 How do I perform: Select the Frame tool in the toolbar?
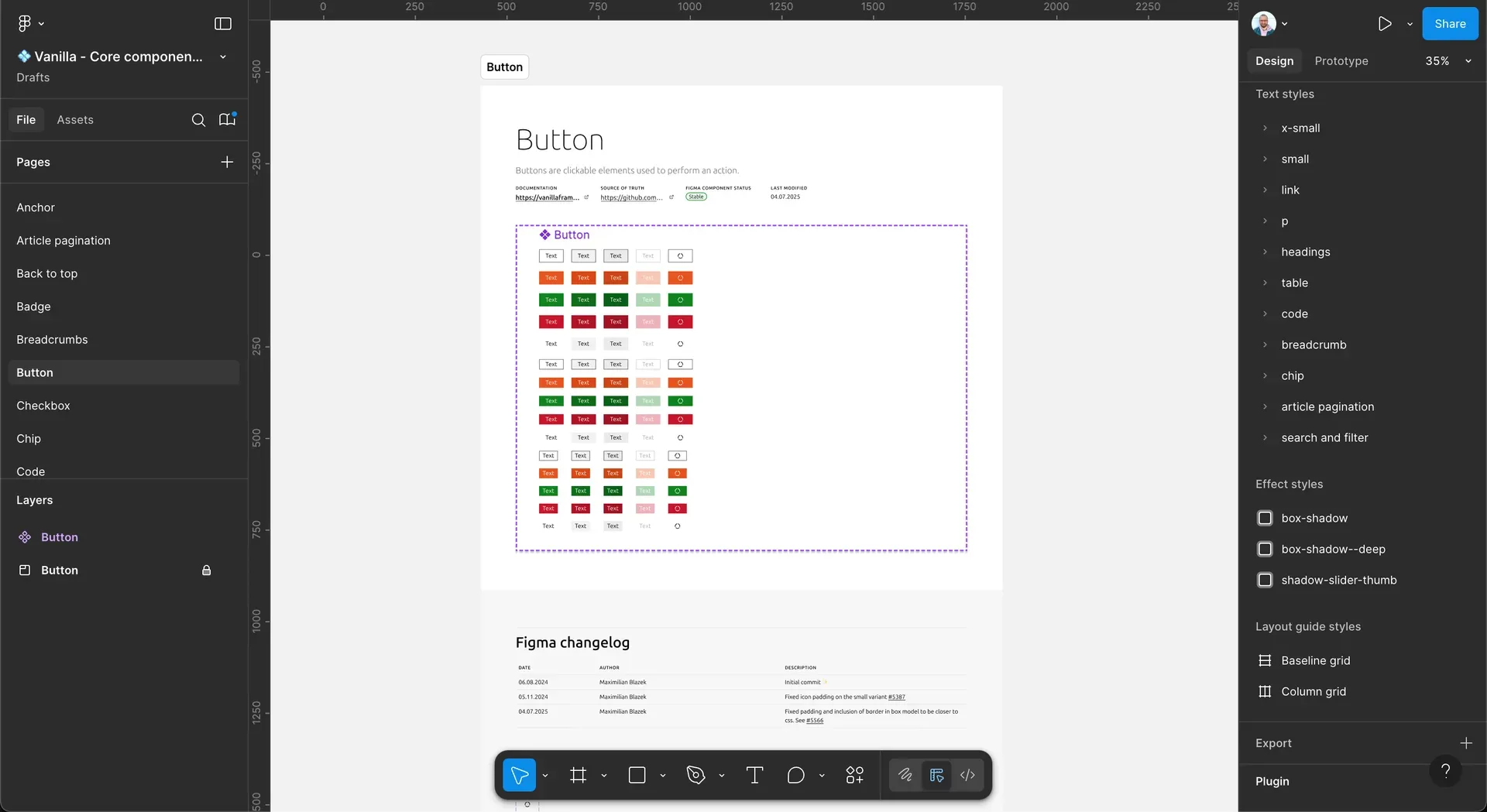coord(579,775)
